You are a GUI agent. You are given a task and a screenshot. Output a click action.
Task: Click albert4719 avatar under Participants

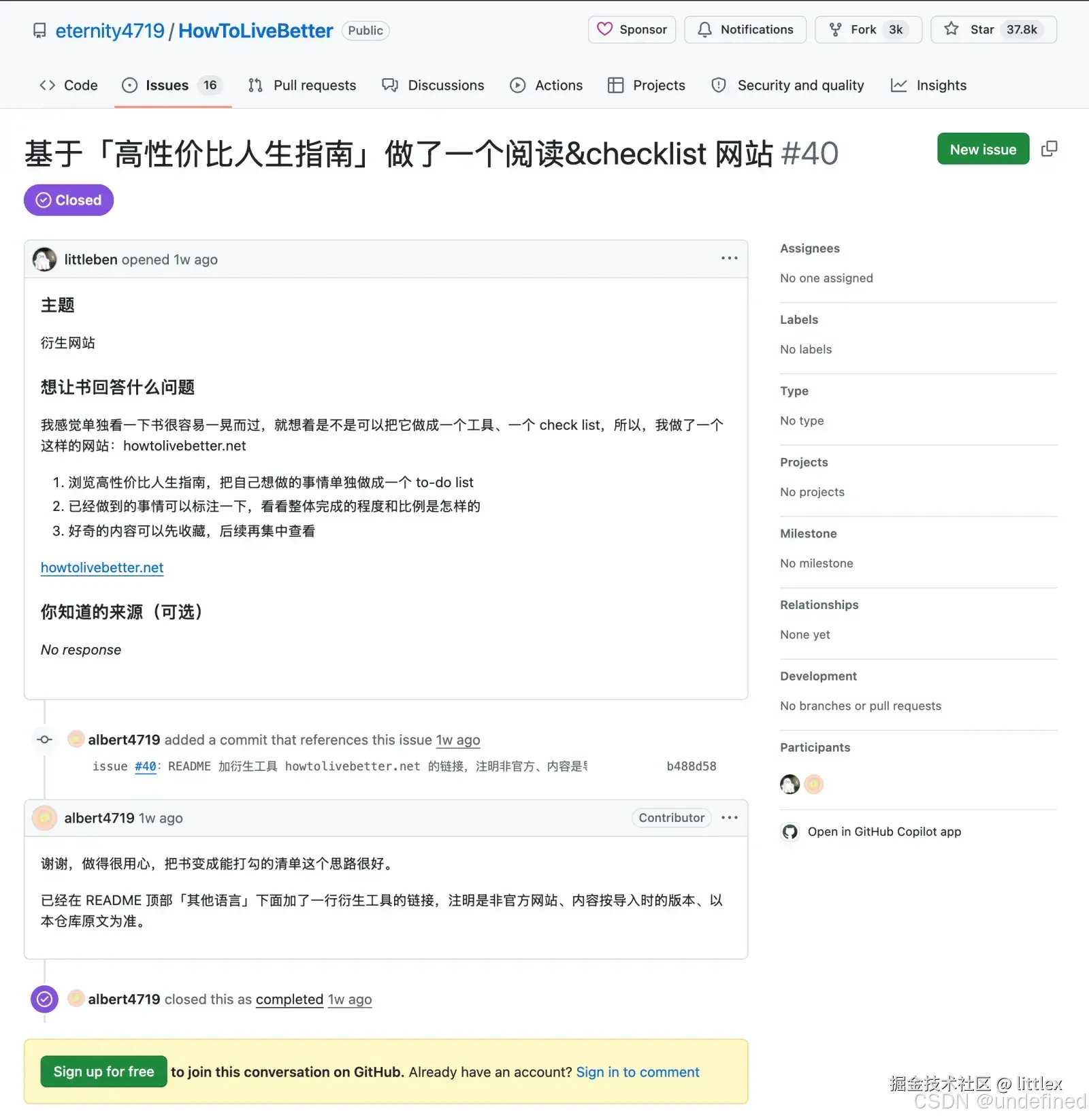click(813, 785)
